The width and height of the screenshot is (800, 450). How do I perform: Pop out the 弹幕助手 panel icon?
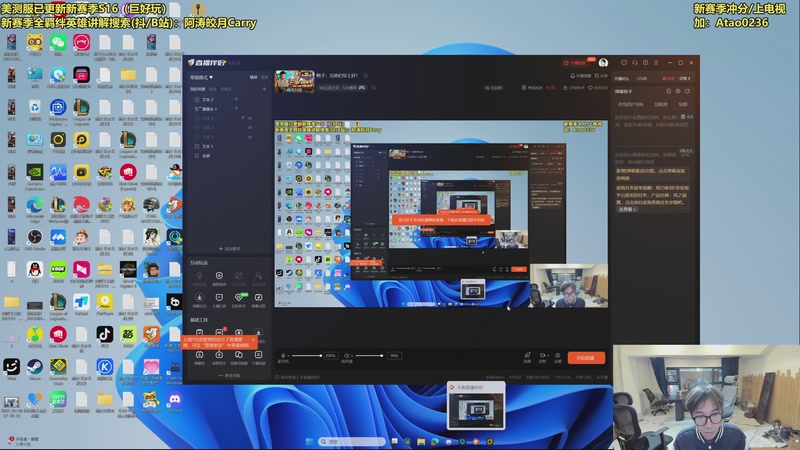click(x=668, y=91)
